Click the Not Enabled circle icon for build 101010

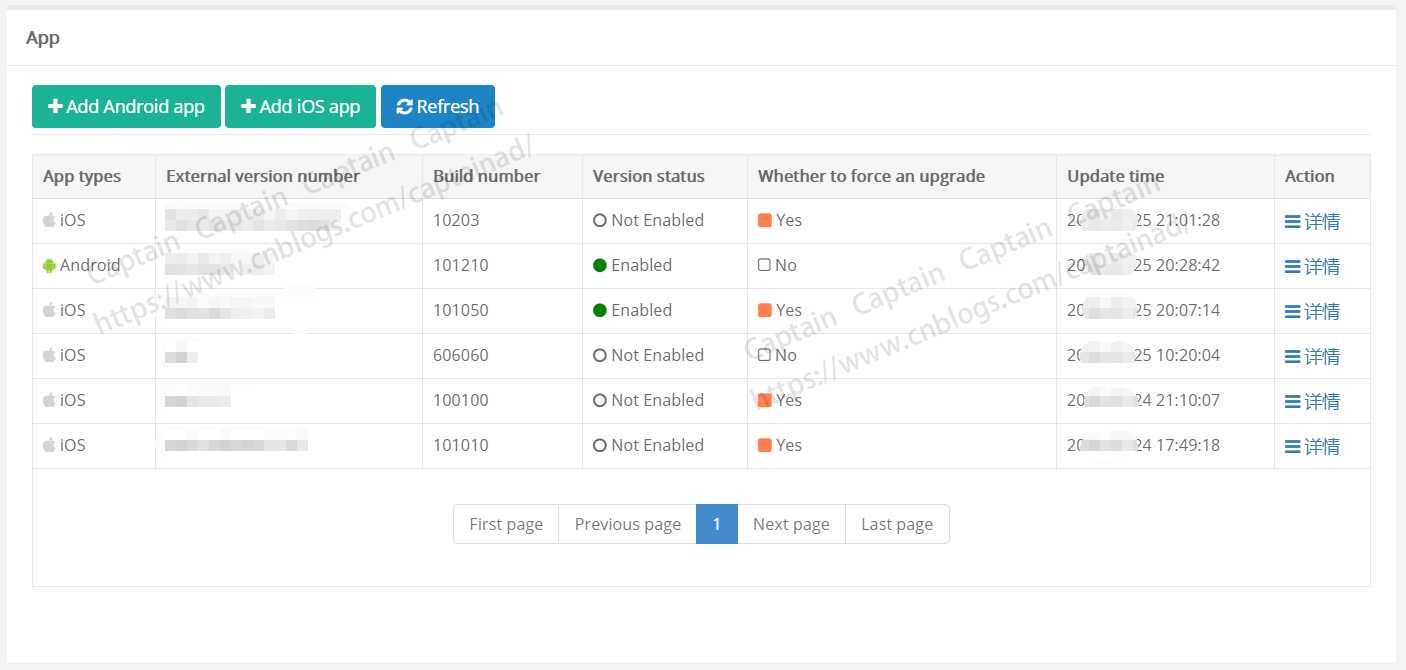(x=600, y=445)
